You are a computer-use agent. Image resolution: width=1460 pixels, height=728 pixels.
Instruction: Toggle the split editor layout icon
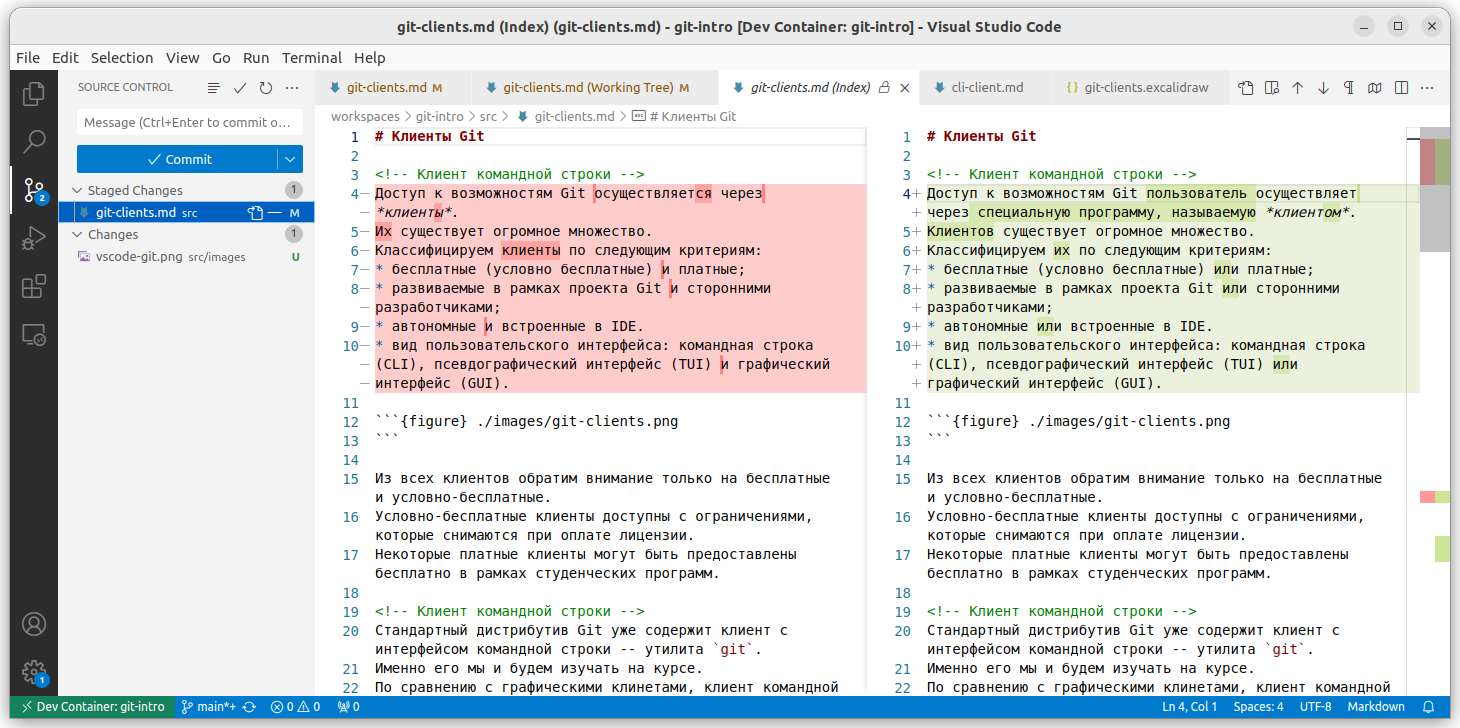1401,87
